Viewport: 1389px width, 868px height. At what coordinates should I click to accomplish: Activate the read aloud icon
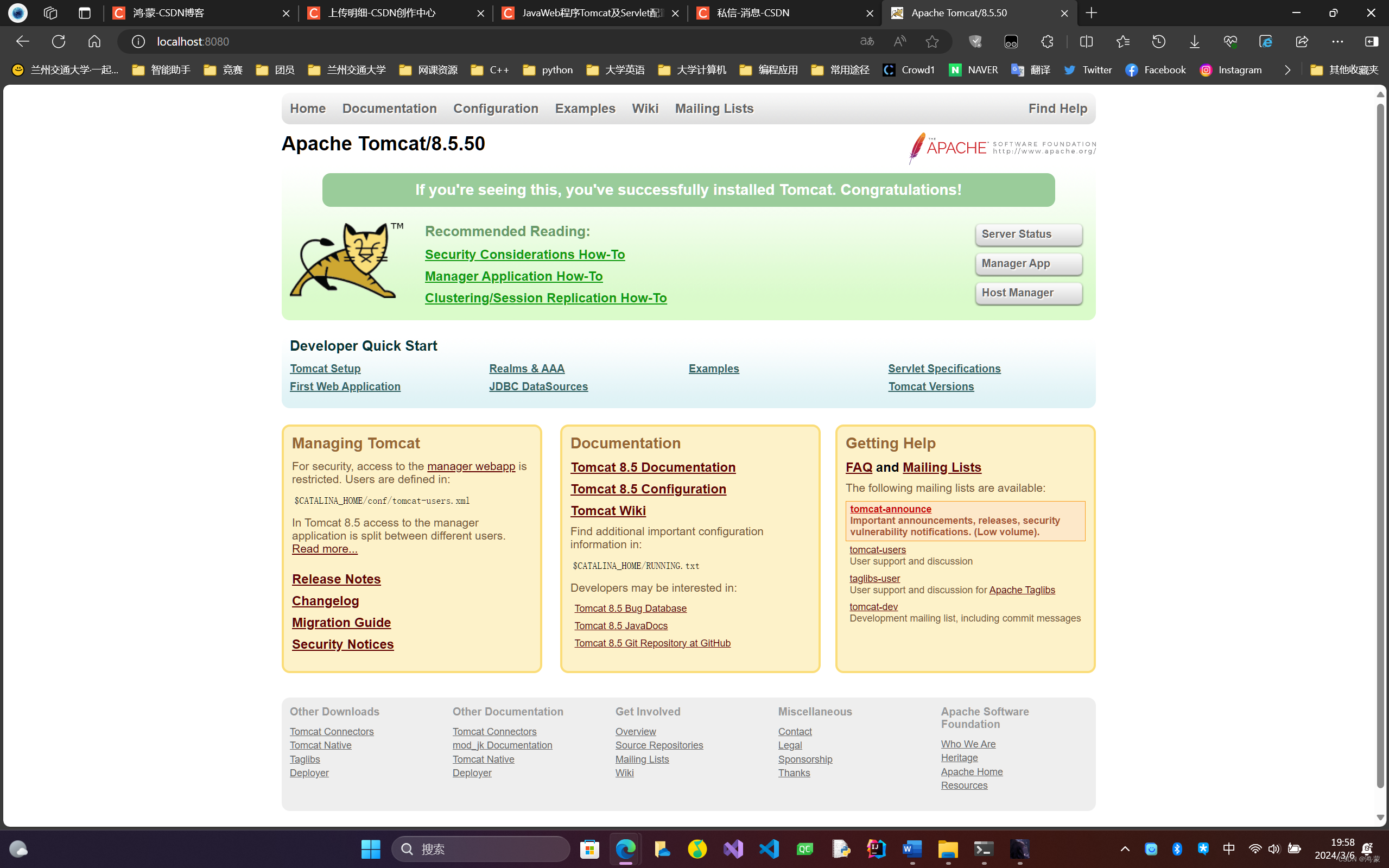[x=899, y=41]
